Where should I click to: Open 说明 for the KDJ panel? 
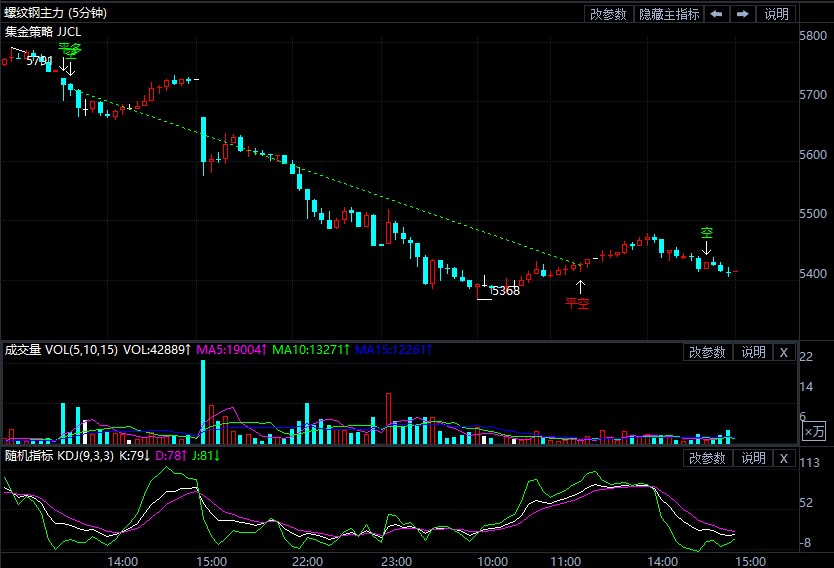[x=752, y=458]
